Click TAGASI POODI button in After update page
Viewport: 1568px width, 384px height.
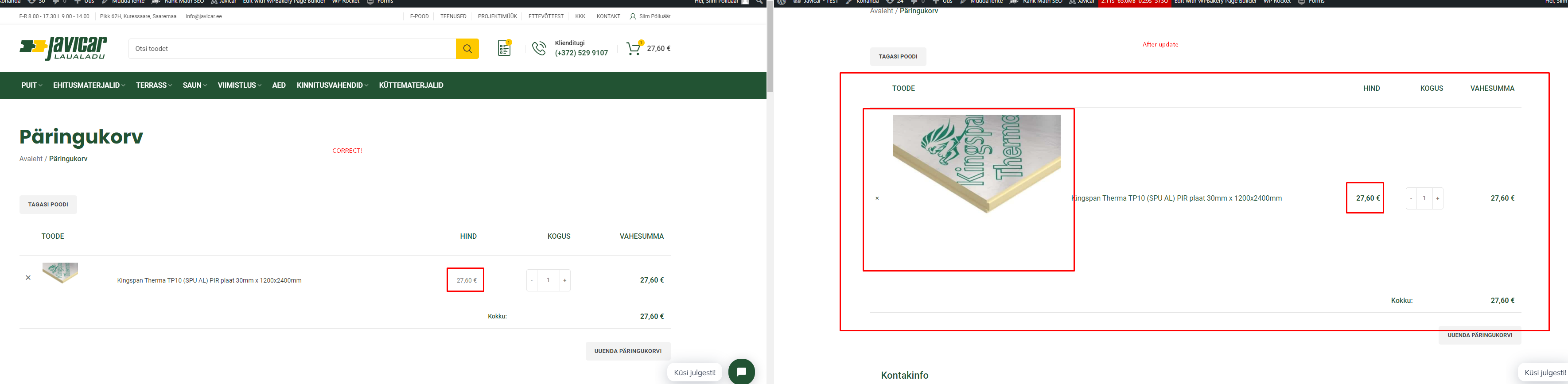898,57
